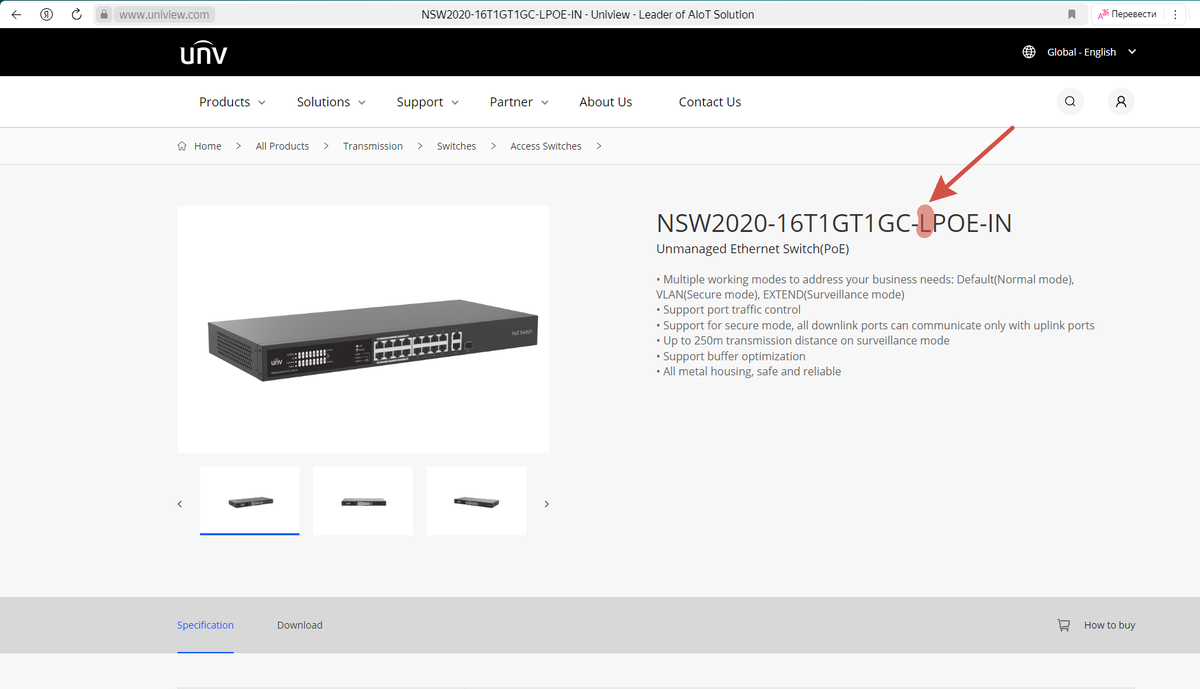Click the Yandex browser logo icon

46,15
